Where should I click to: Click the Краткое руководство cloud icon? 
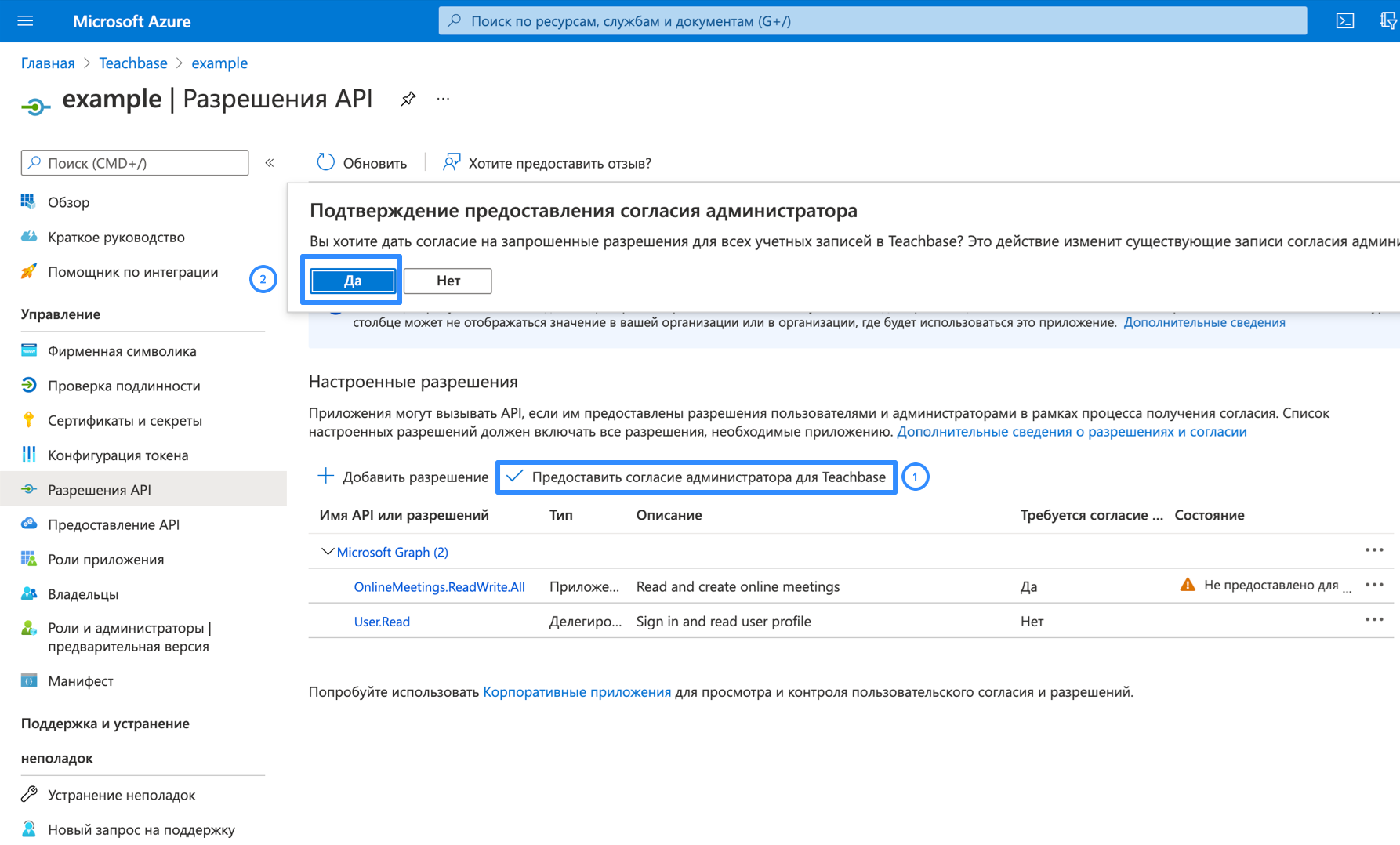pyautogui.click(x=28, y=237)
